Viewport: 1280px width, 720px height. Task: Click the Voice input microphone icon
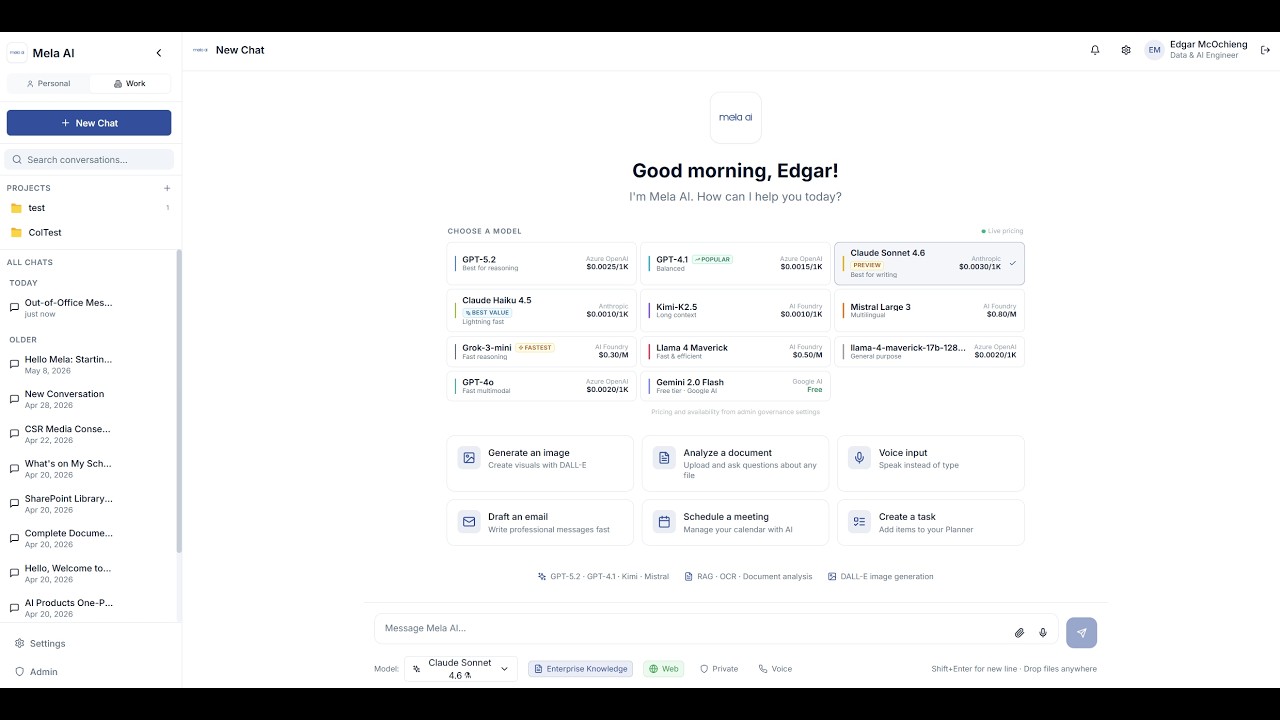[858, 458]
